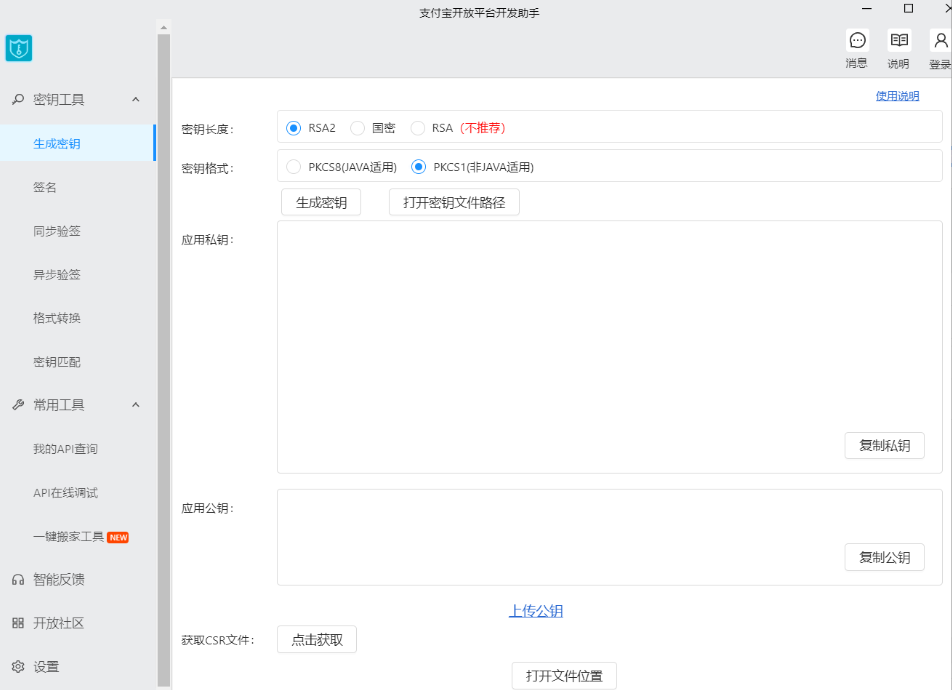
Task: Select the RSA (不推荐) radio button
Action: point(418,128)
